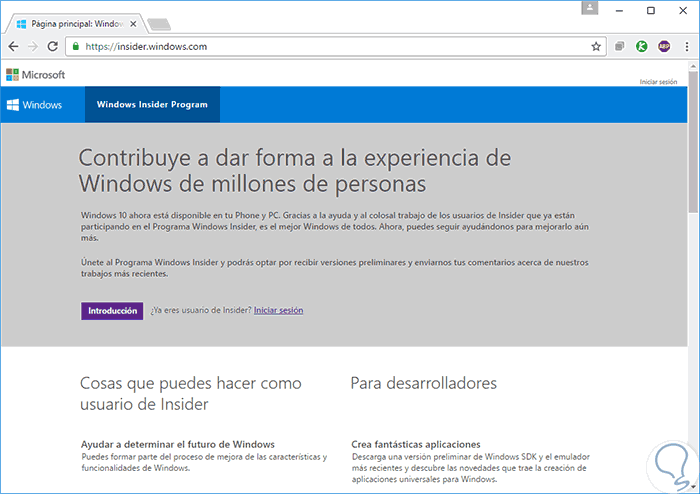Open the gray stacked-pages extension icon
The height and width of the screenshot is (494, 700).
pos(620,46)
